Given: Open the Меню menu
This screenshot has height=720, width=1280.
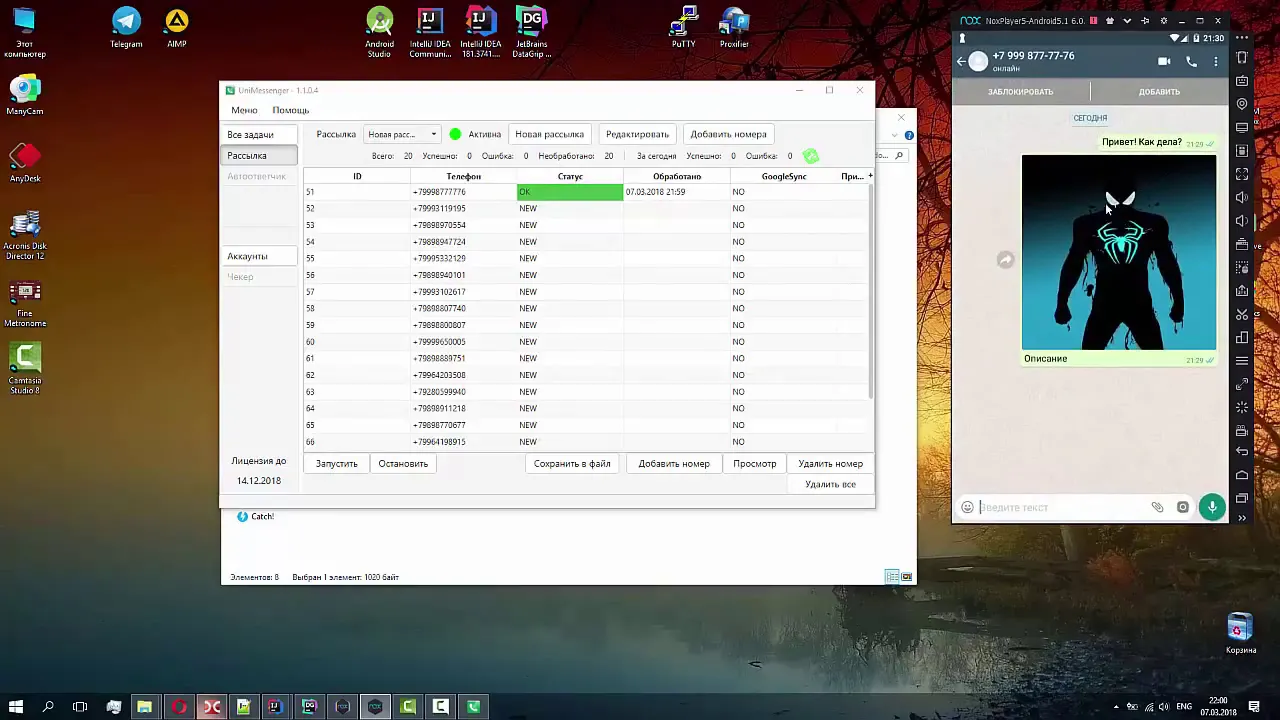Looking at the screenshot, I should click(x=244, y=110).
